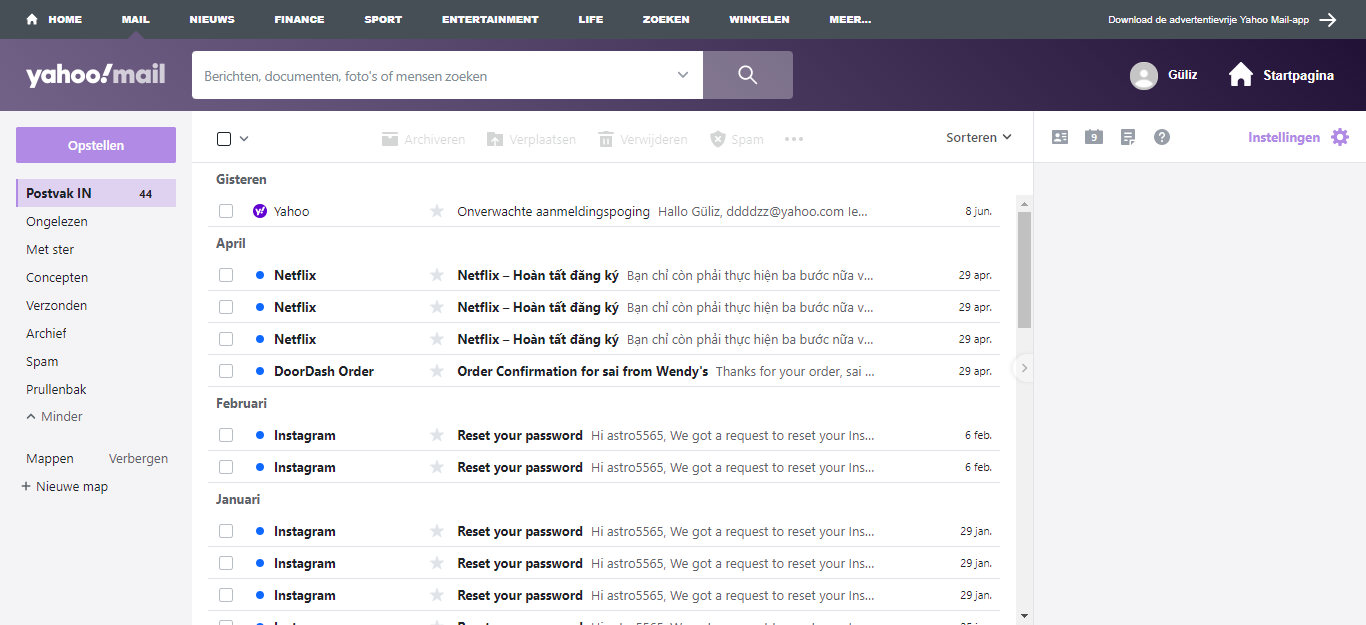Tick the checkbox for the first Instagram 29 jan. email

point(226,531)
